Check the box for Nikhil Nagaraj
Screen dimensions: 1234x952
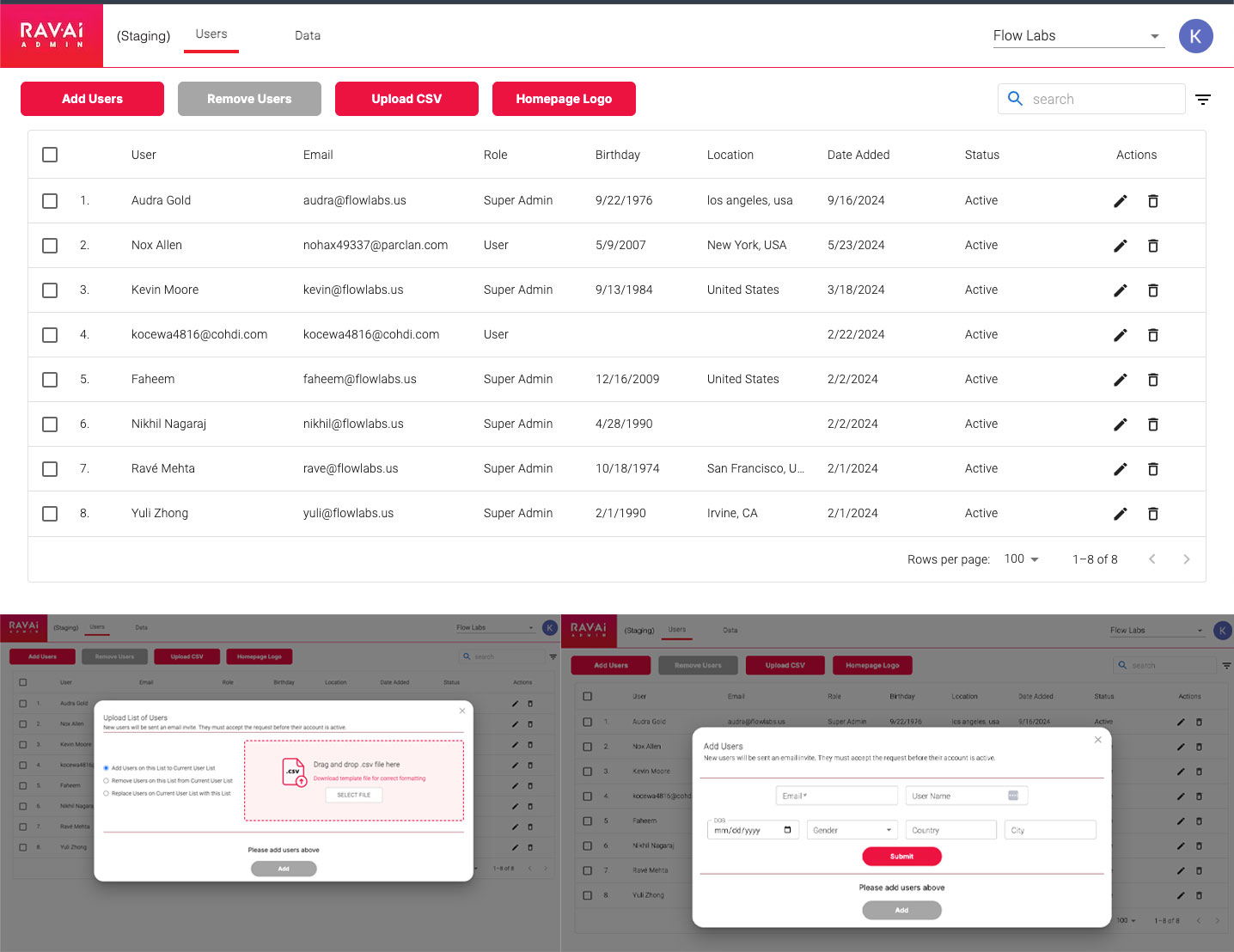50,424
